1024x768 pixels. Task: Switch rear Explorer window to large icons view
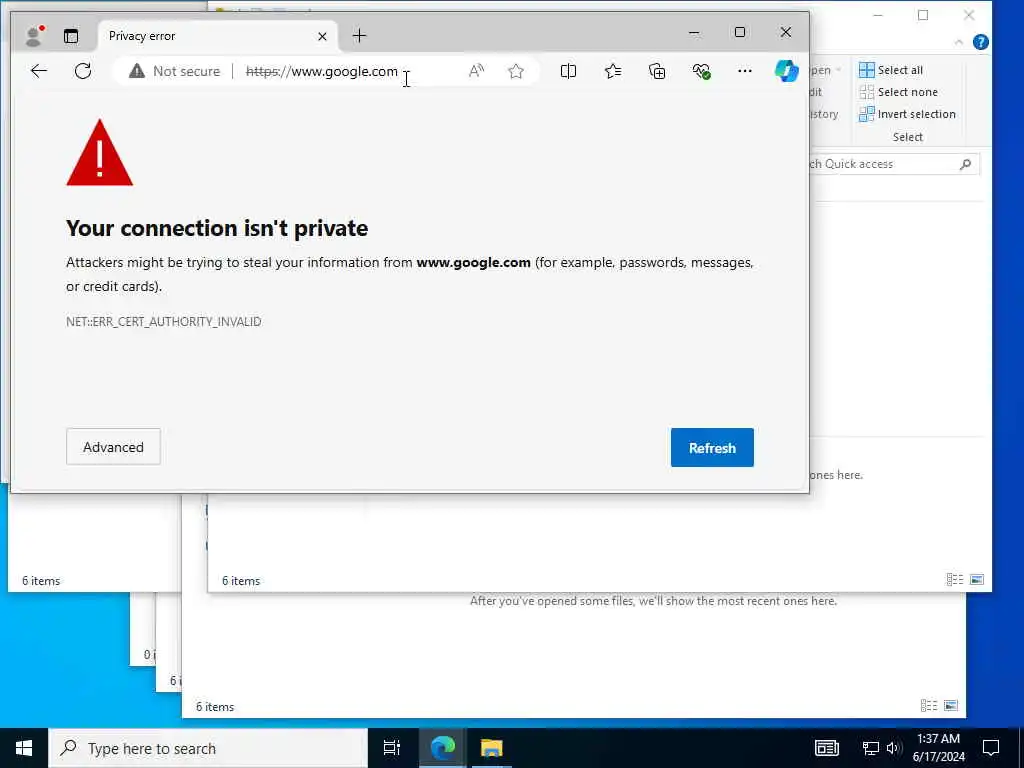tap(951, 705)
